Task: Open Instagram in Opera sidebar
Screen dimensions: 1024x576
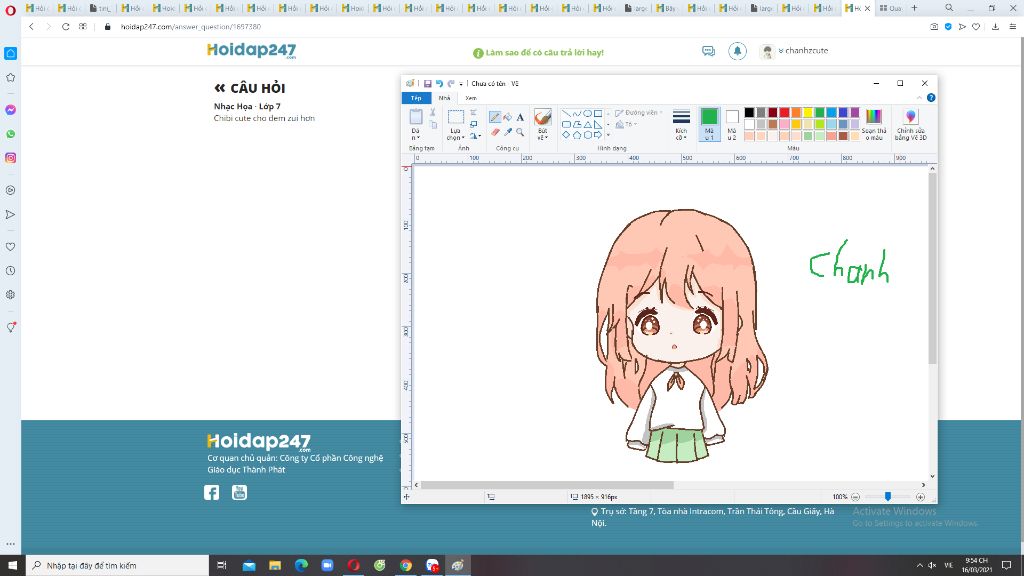Action: tap(10, 158)
